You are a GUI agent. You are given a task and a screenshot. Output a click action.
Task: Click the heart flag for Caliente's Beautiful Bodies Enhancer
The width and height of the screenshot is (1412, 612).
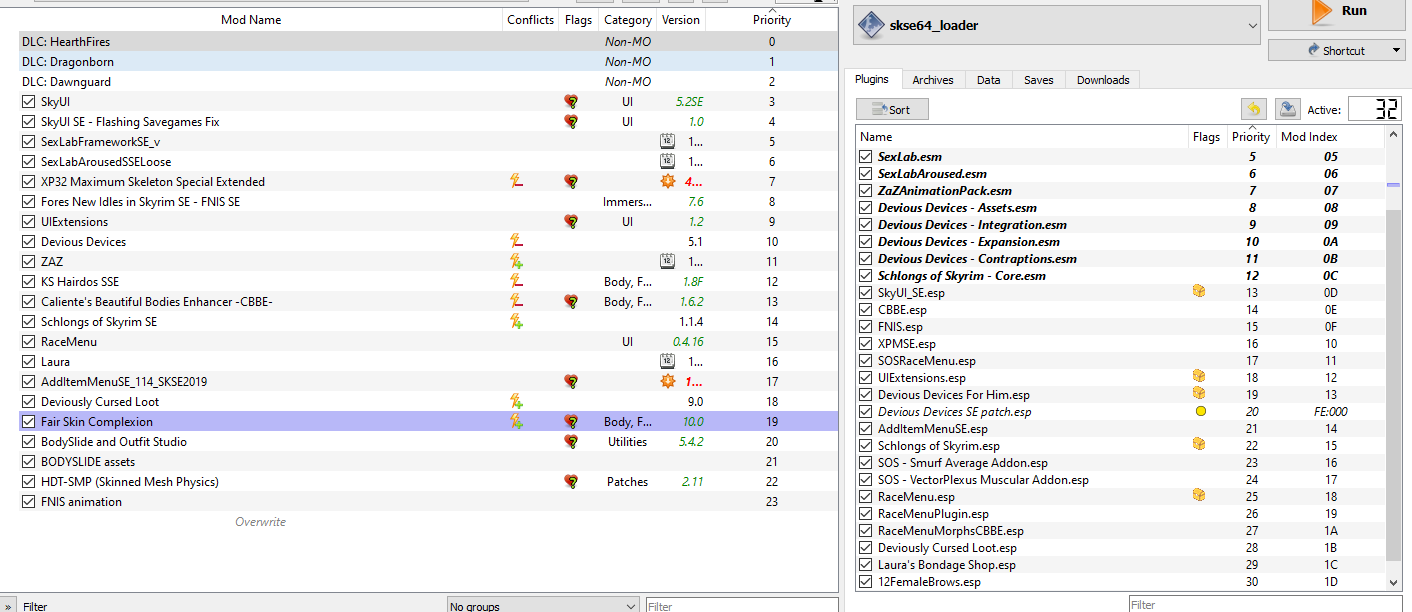pyautogui.click(x=571, y=302)
